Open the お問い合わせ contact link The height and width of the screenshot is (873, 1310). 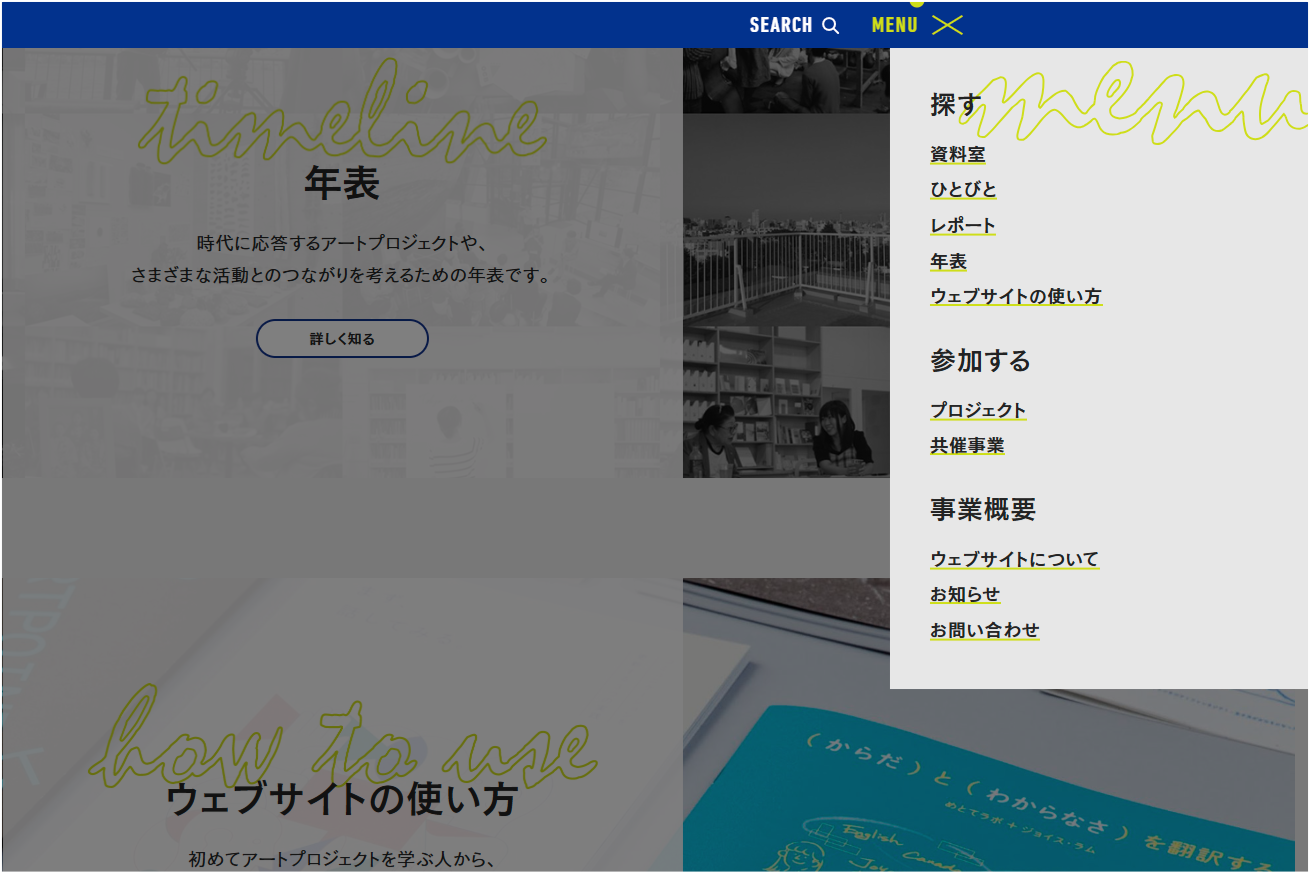tap(984, 631)
